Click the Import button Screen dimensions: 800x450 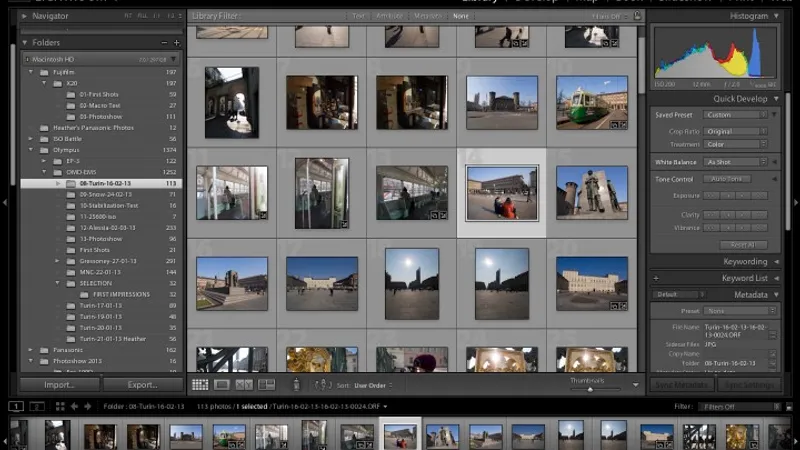click(60, 385)
